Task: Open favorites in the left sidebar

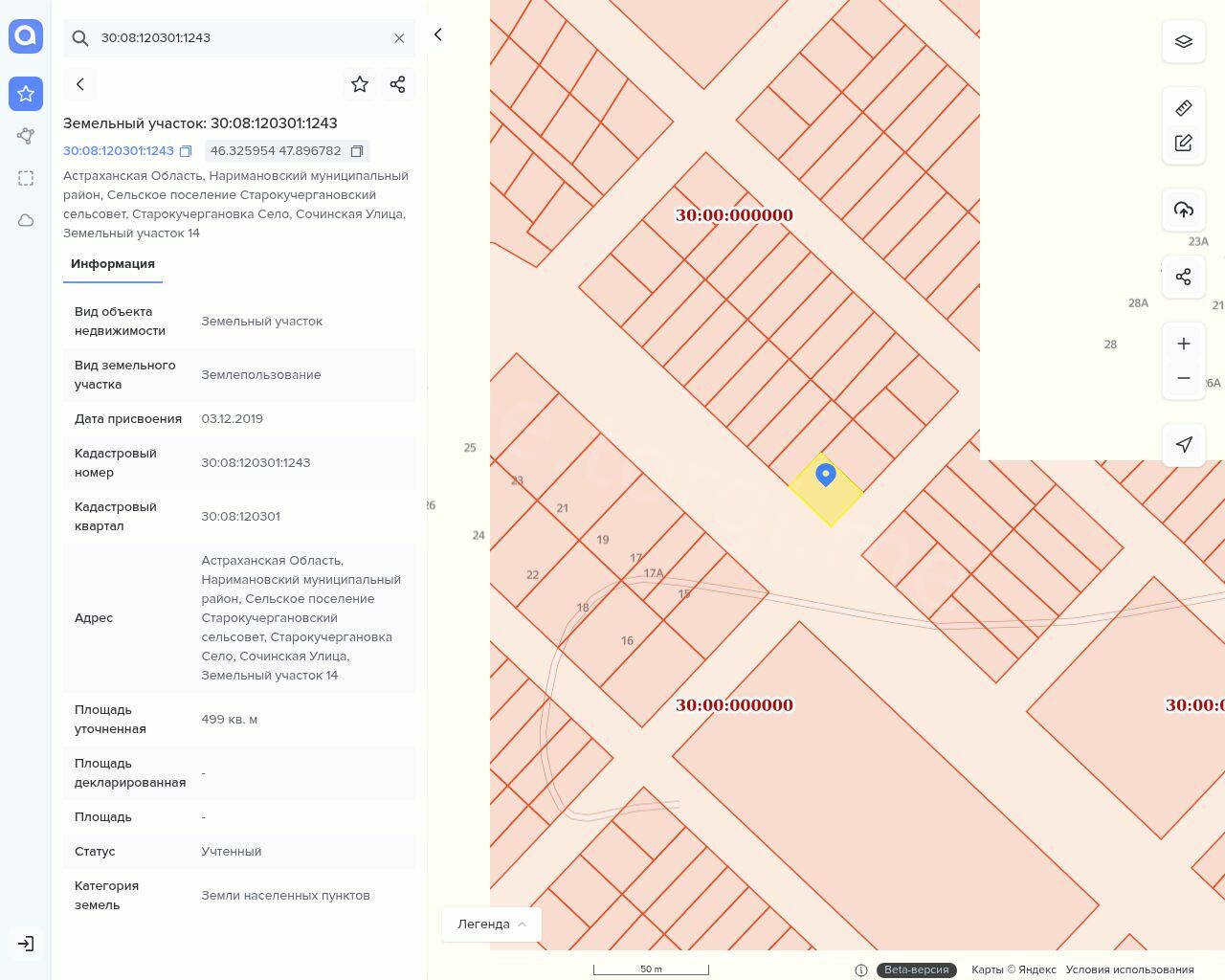Action: point(26,94)
